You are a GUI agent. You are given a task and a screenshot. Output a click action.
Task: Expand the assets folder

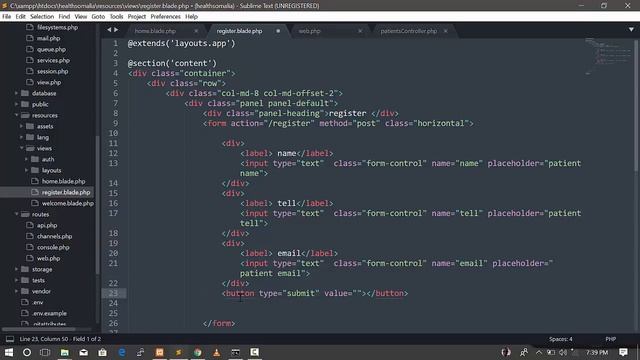point(21,127)
